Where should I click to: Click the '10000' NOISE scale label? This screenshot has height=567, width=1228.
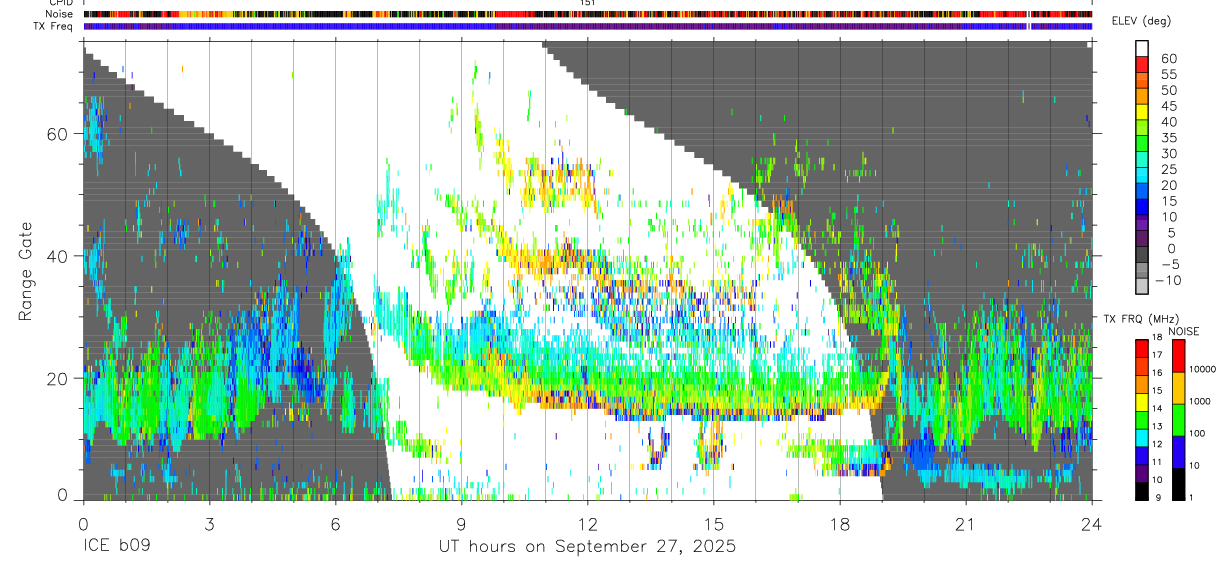coord(1201,369)
